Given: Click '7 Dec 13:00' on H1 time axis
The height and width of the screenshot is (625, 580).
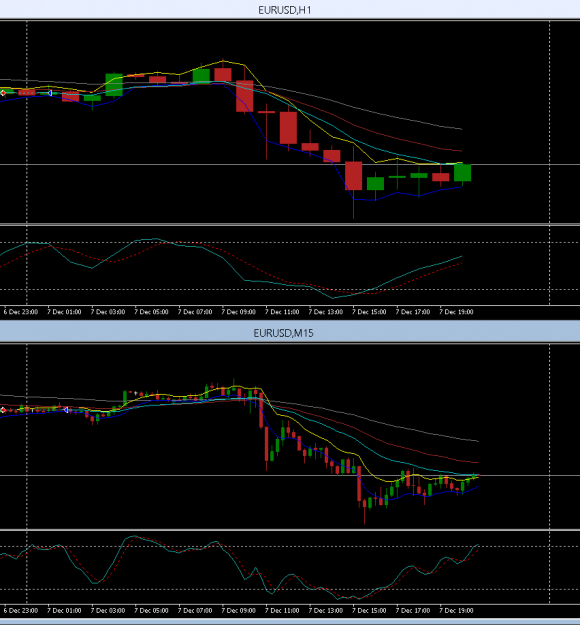Looking at the screenshot, I should point(326,312).
